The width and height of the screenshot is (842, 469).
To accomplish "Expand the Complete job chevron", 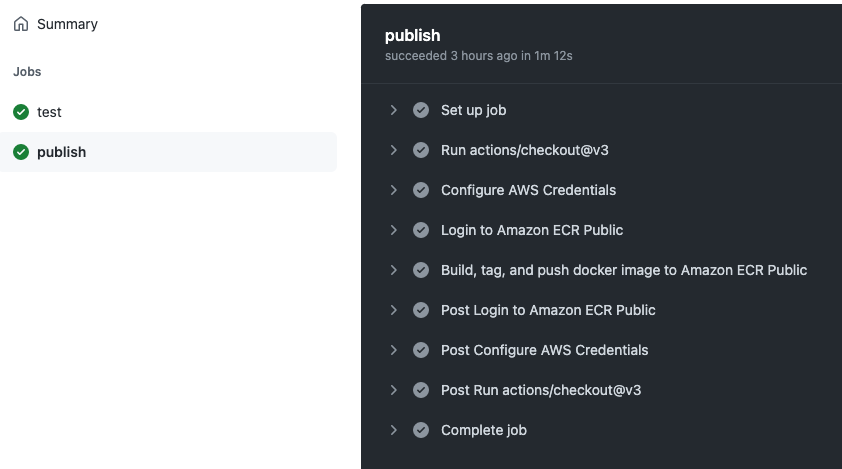I will click(x=394, y=430).
